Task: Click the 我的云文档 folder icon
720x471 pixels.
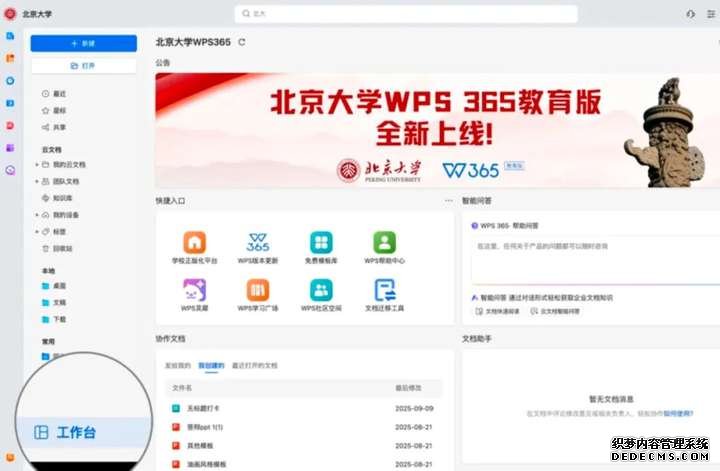Action: click(45, 164)
